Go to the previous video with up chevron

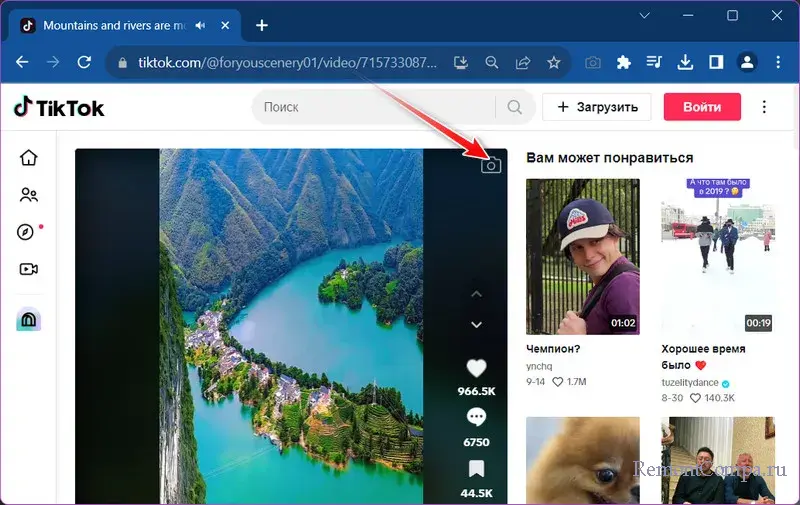coord(477,294)
